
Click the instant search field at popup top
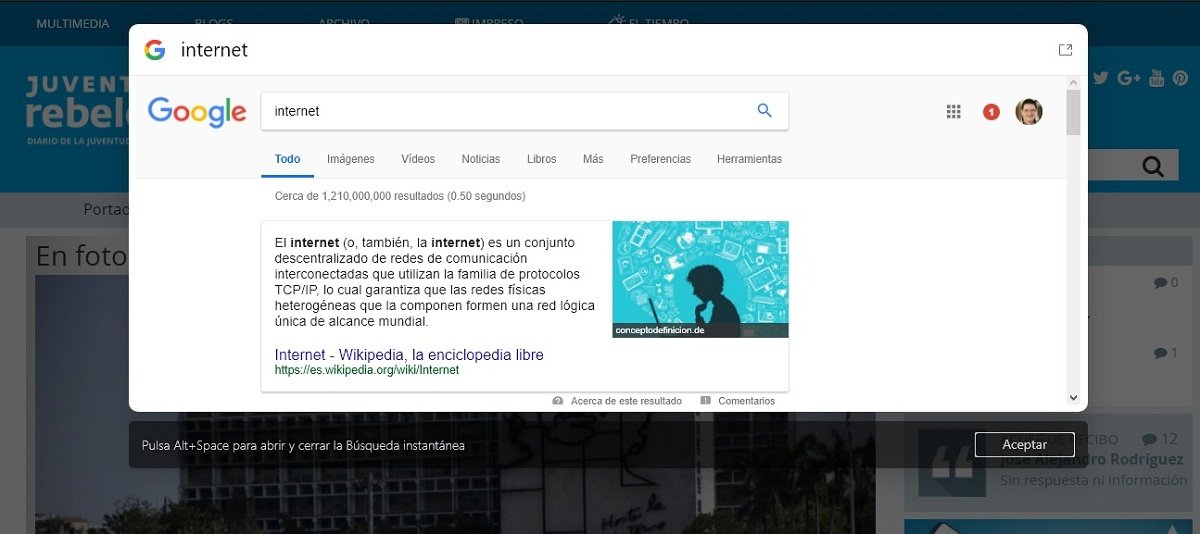pos(610,50)
